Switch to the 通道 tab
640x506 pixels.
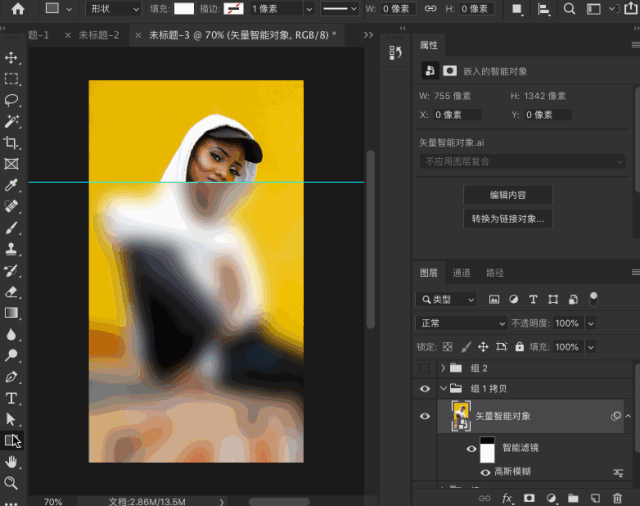tap(461, 272)
